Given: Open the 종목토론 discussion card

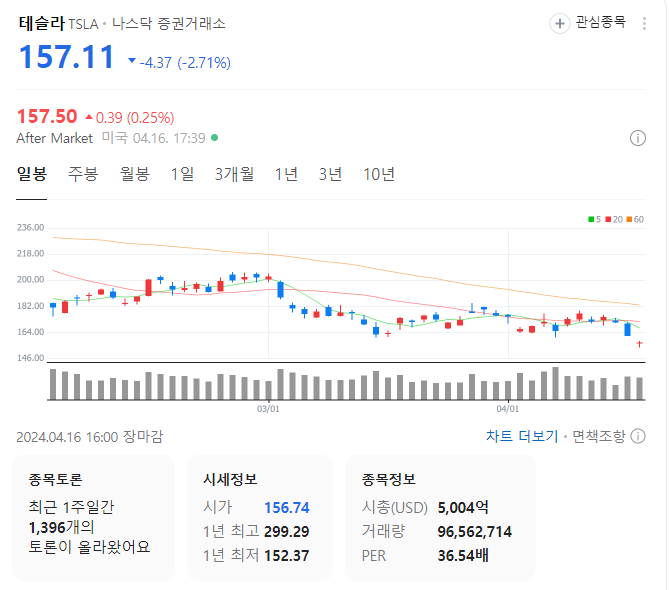Looking at the screenshot, I should (93, 518).
